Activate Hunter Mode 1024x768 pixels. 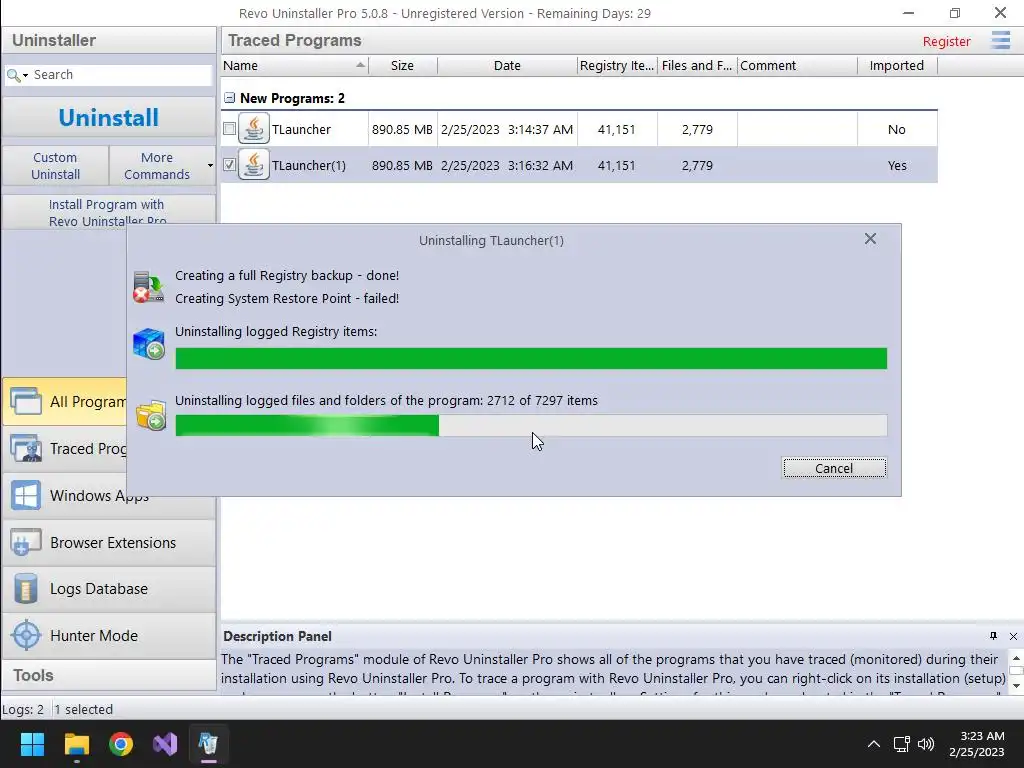click(108, 635)
